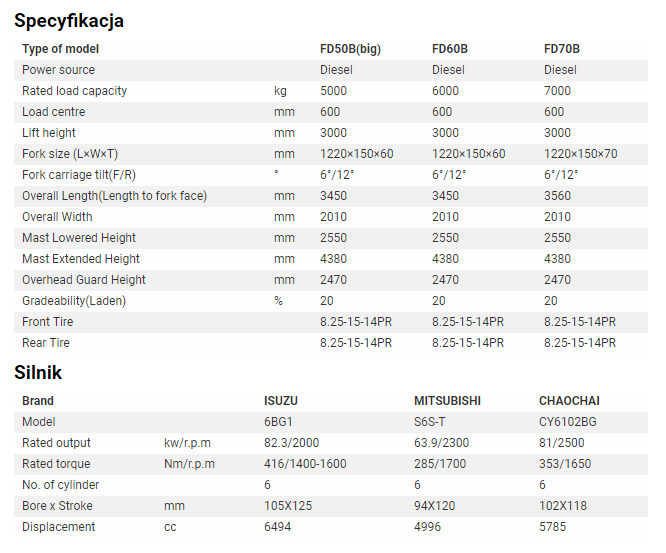This screenshot has height=553, width=666.
Task: Click the 3560 overall length value
Action: [557, 196]
